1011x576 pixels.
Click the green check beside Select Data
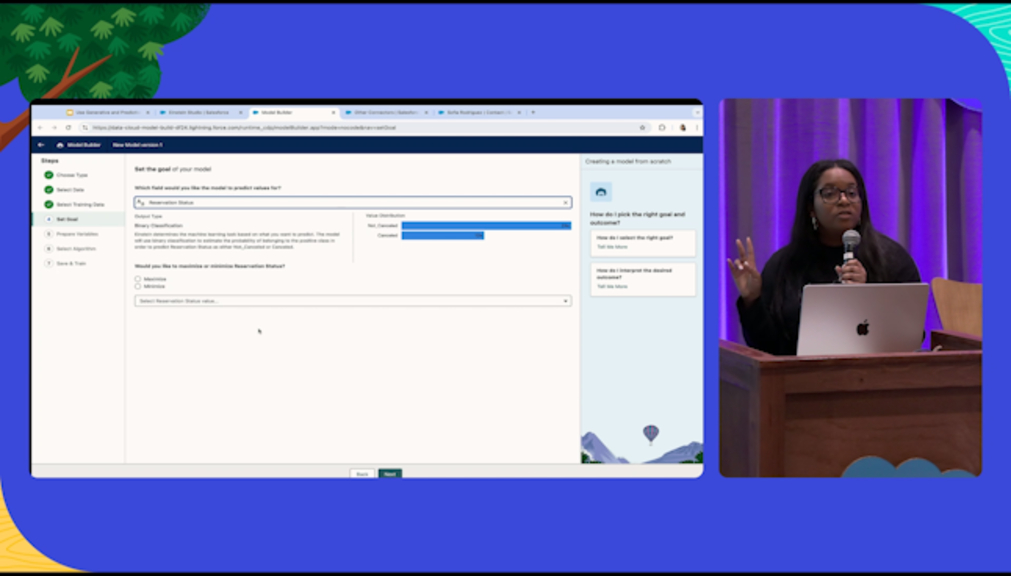pyautogui.click(x=48, y=190)
